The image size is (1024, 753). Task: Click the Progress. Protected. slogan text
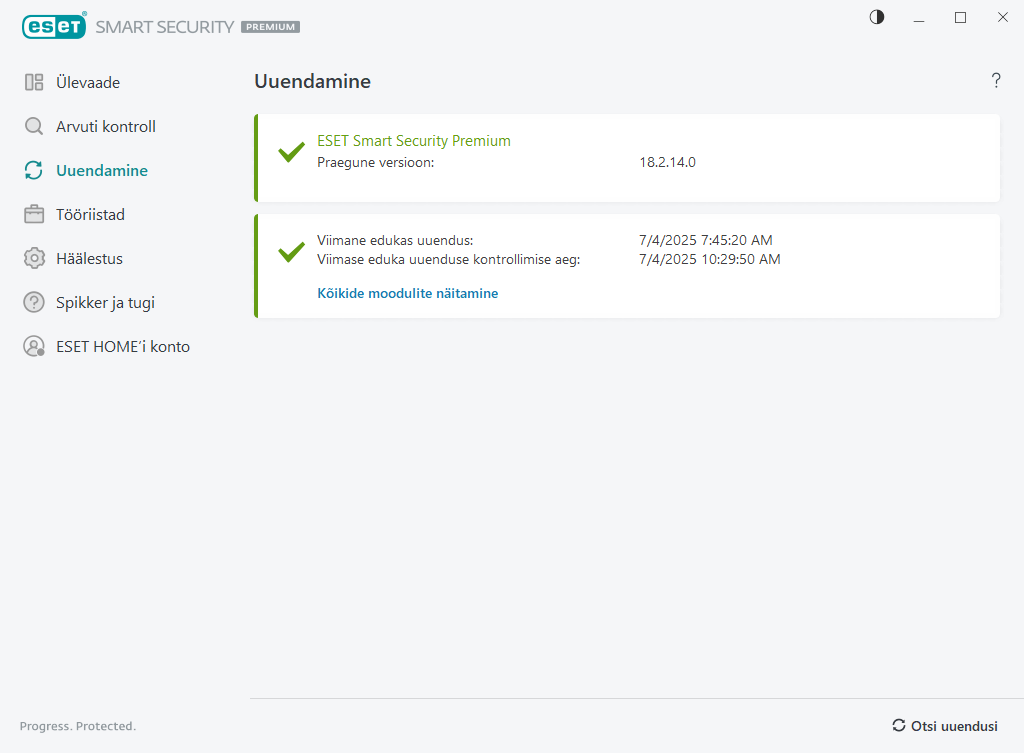(78, 726)
